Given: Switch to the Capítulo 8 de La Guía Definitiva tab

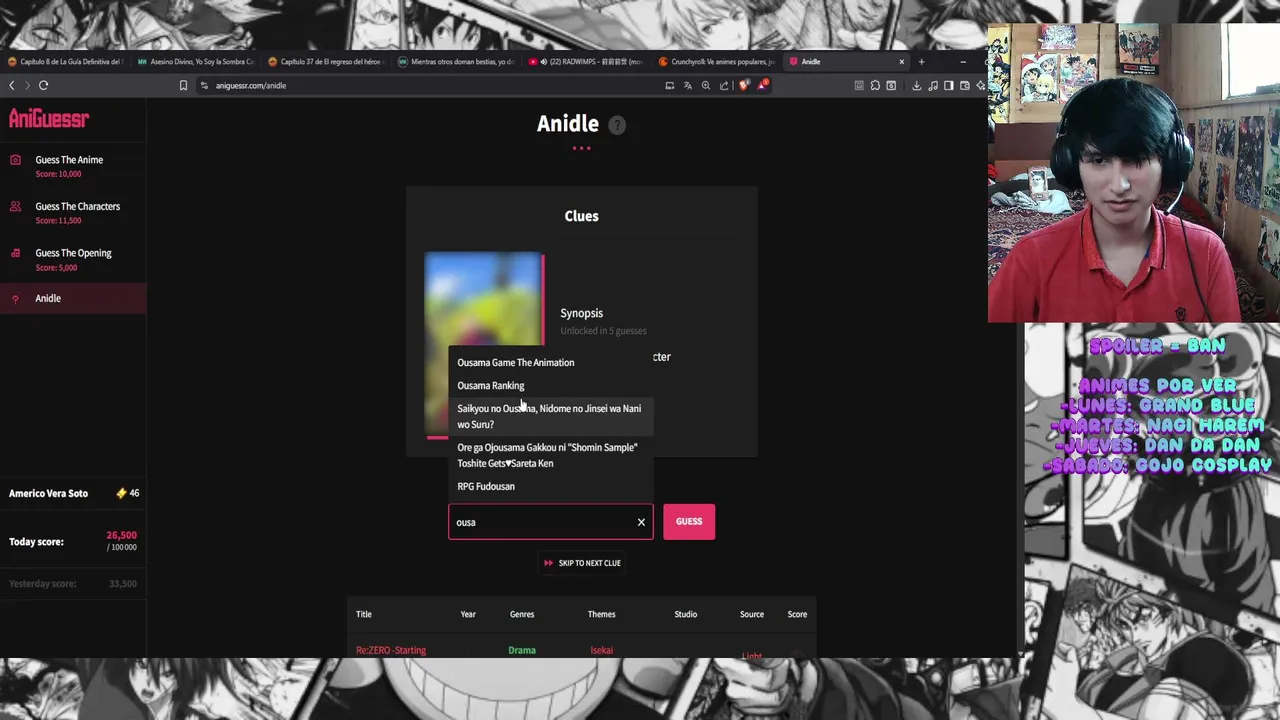Looking at the screenshot, I should [66, 62].
